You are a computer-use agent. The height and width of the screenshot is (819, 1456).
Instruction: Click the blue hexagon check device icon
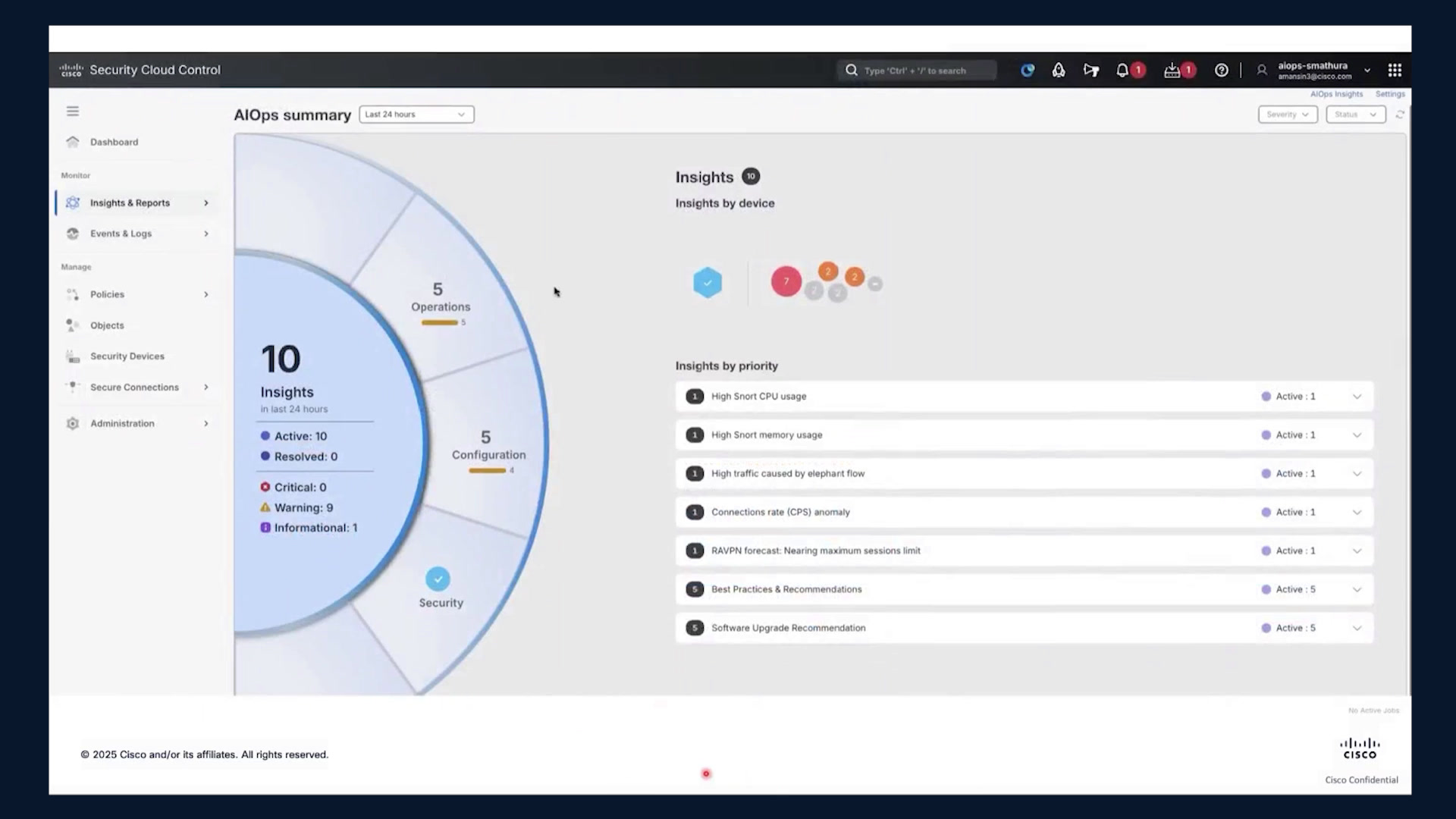click(708, 282)
